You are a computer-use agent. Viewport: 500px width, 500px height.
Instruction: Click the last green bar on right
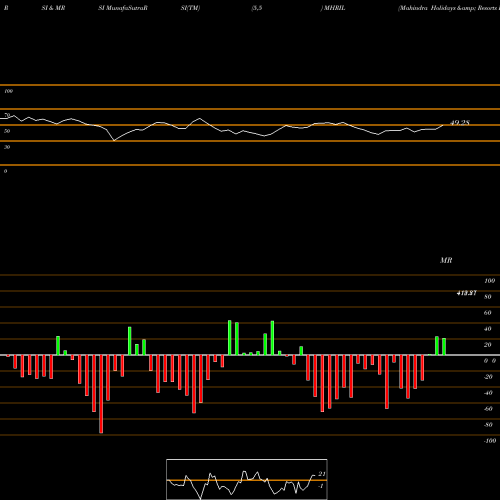(444, 347)
